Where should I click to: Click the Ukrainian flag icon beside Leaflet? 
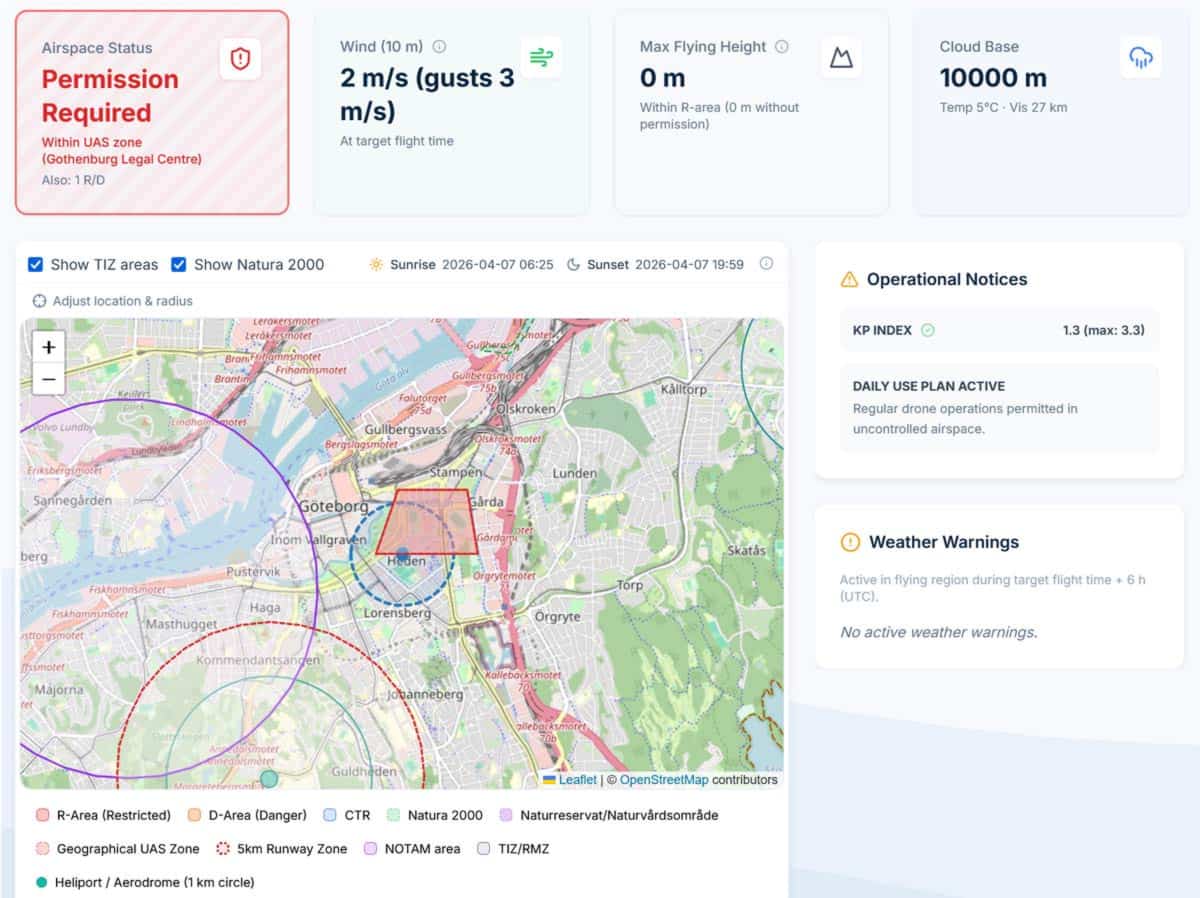549,780
